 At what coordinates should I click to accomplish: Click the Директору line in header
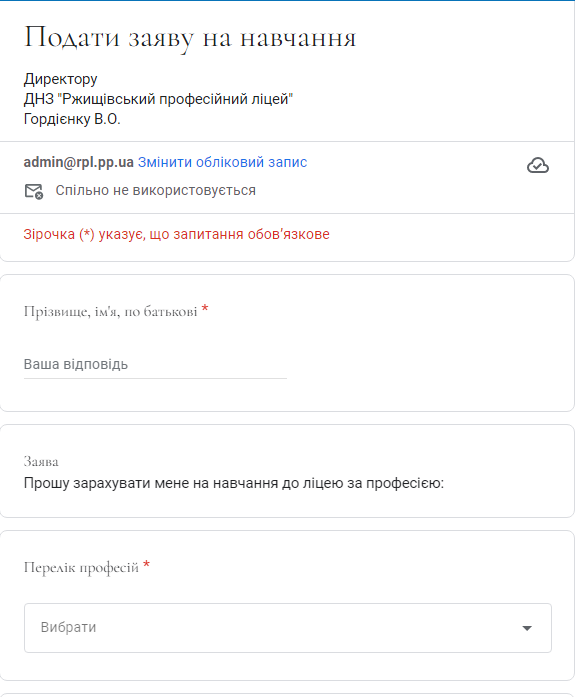(x=60, y=79)
